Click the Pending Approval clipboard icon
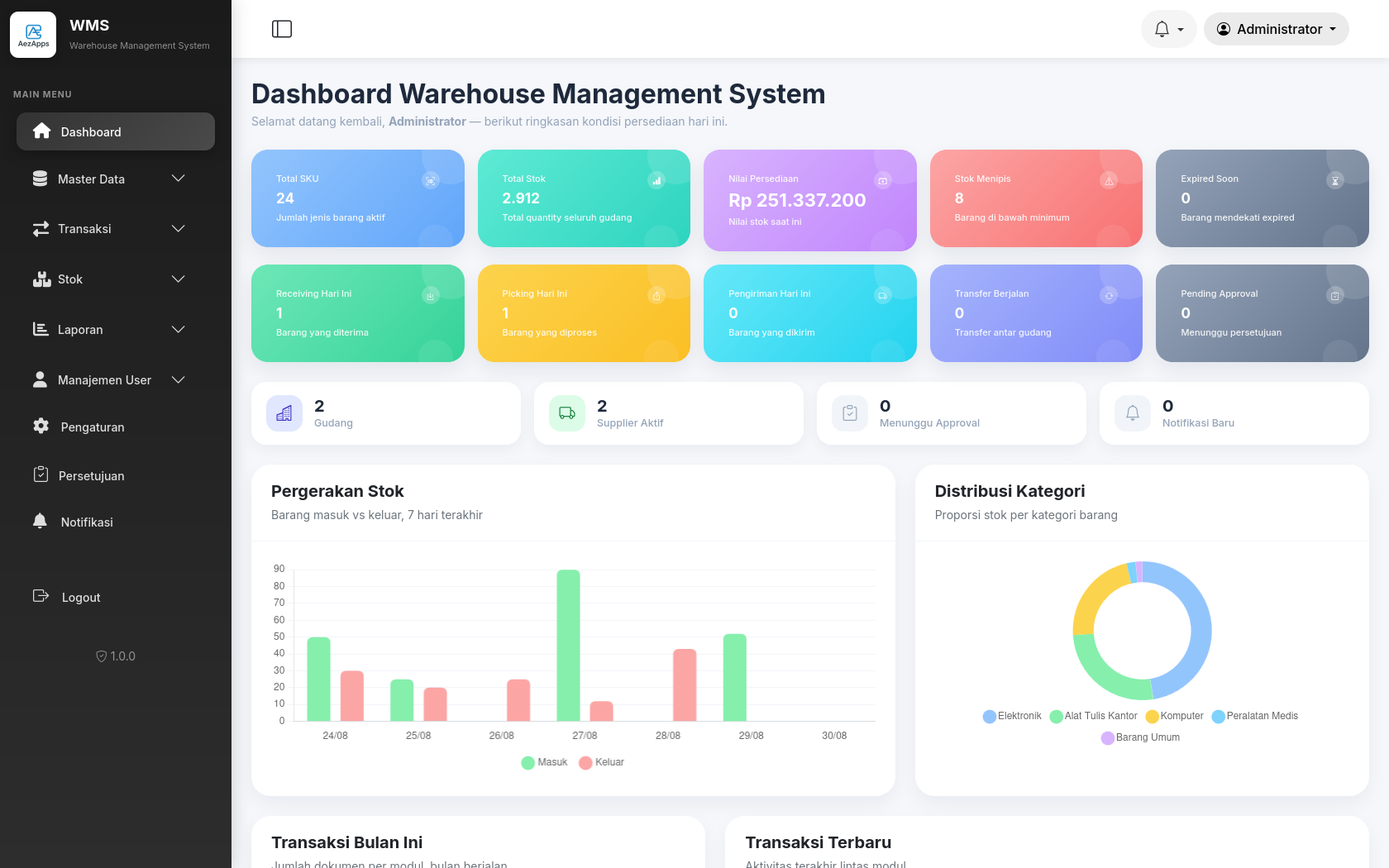This screenshot has height=868, width=1389. (1335, 295)
